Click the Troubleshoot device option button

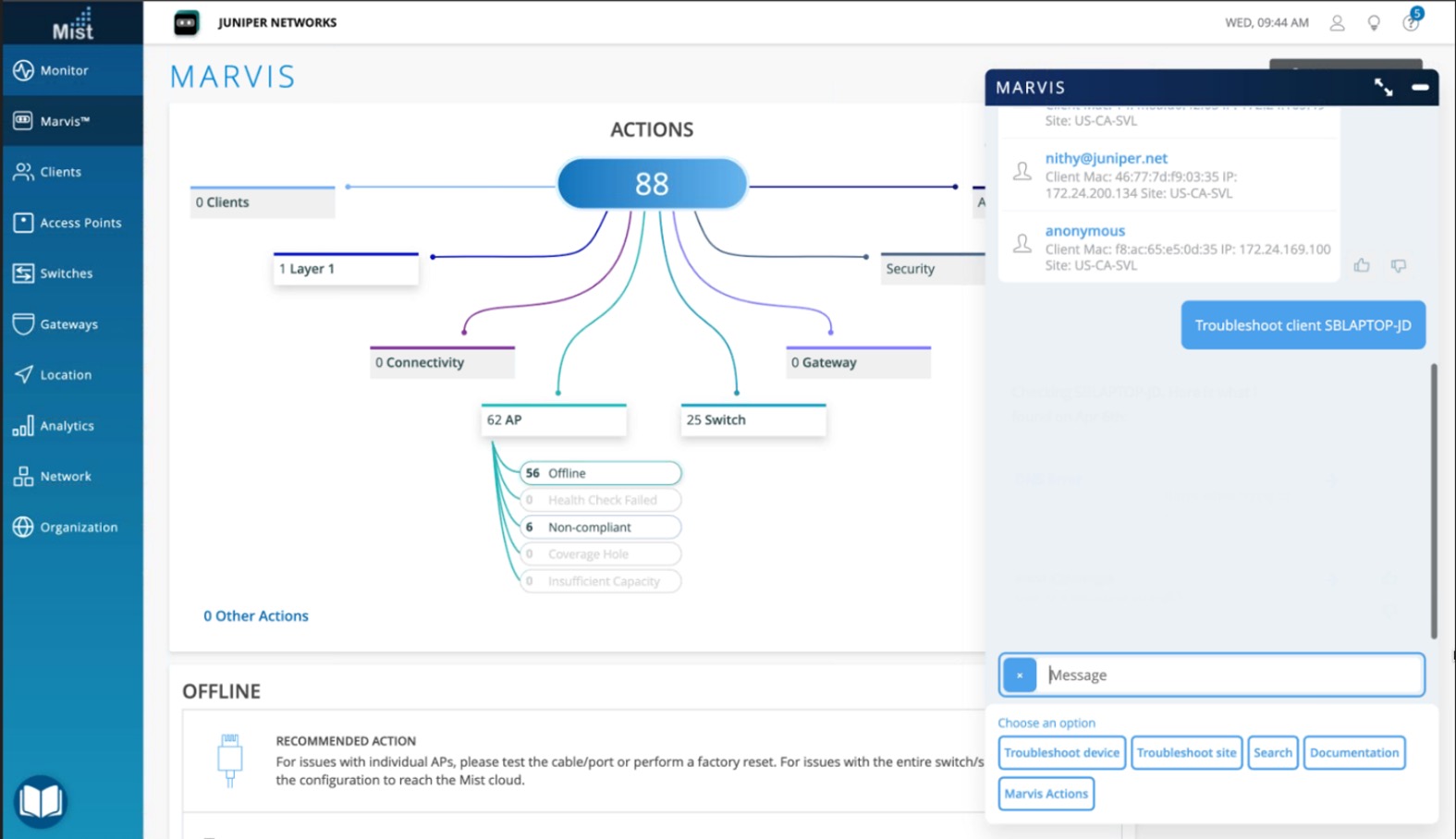click(1061, 753)
